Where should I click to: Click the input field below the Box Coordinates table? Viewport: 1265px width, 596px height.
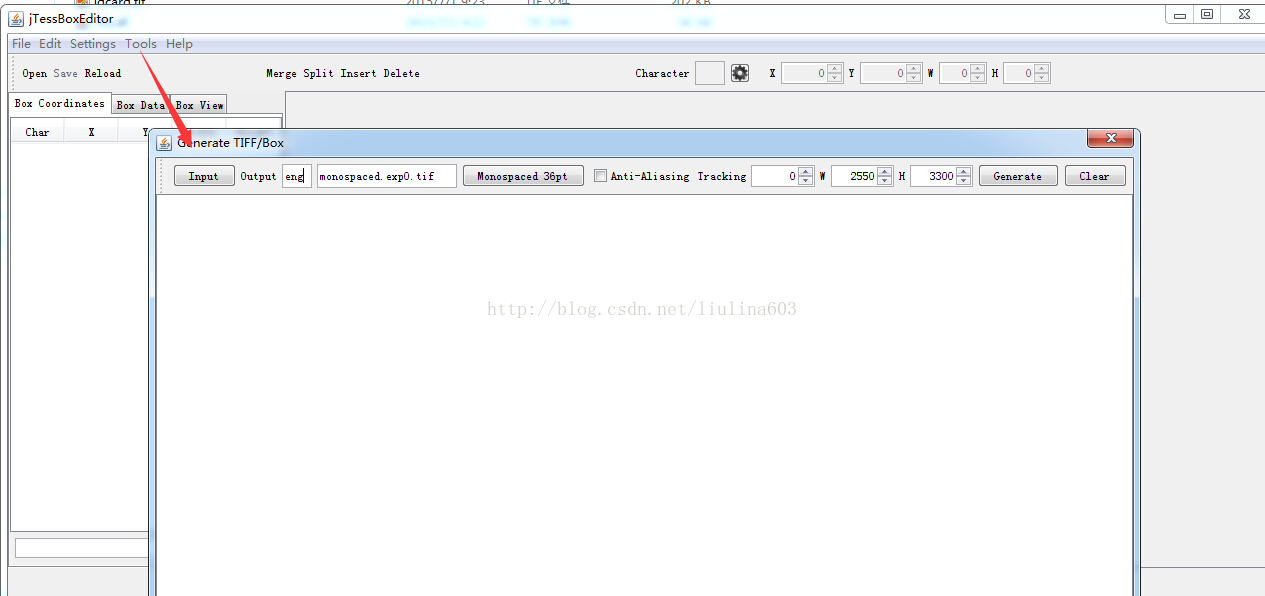(82, 548)
